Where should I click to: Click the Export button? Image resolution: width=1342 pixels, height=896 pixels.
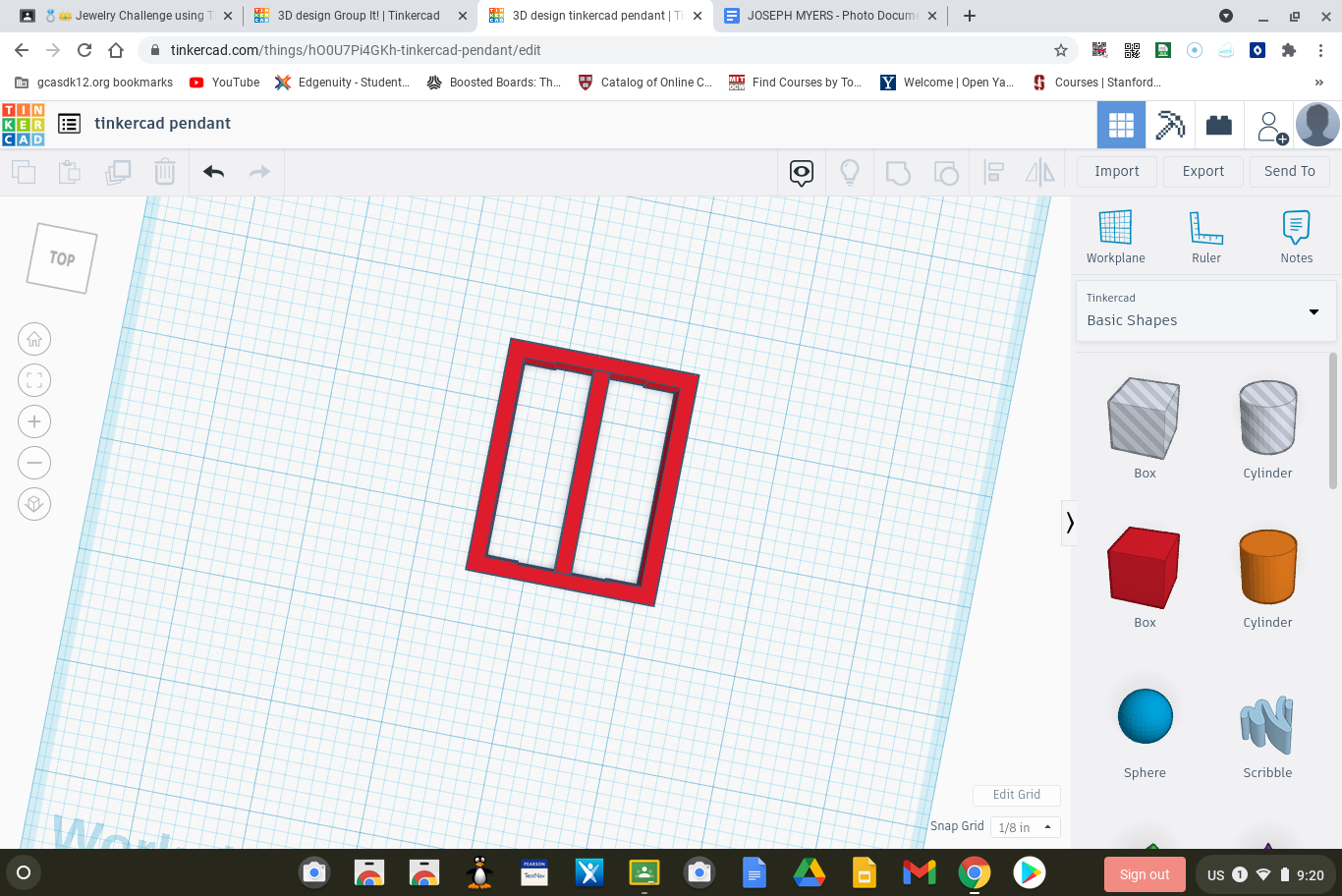[x=1202, y=171]
